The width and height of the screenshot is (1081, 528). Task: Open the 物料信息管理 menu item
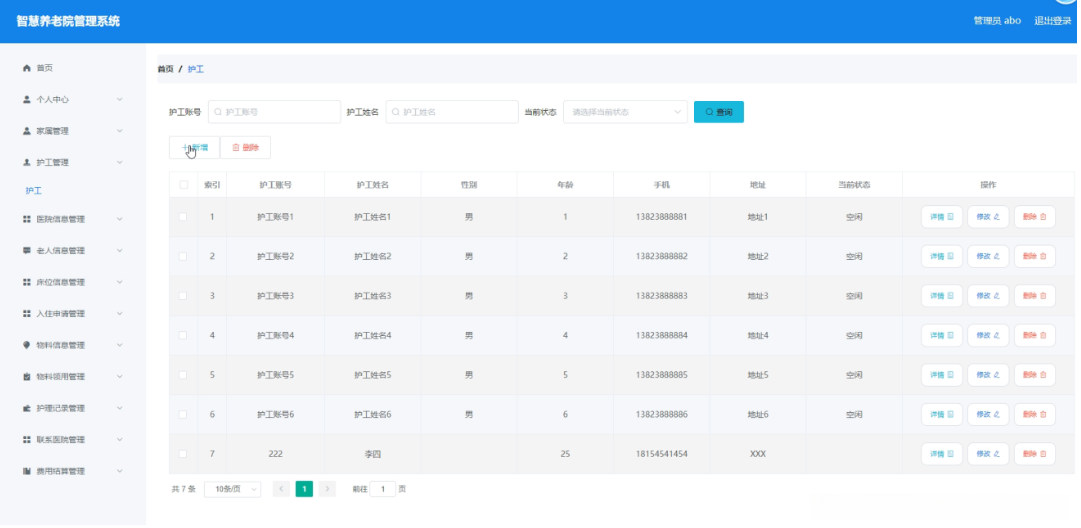click(x=72, y=345)
